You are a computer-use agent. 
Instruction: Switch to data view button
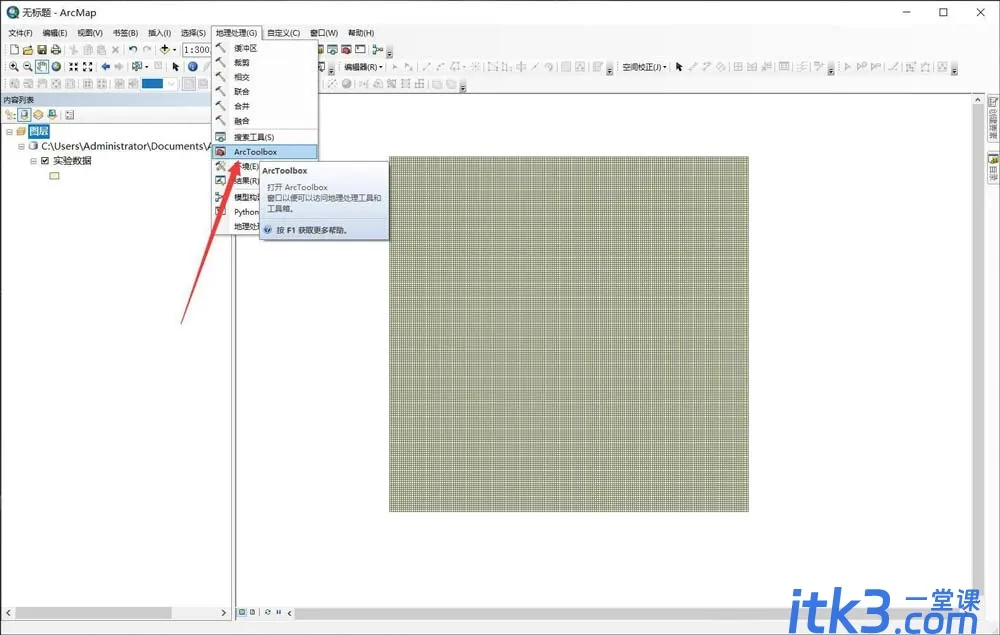(242, 612)
